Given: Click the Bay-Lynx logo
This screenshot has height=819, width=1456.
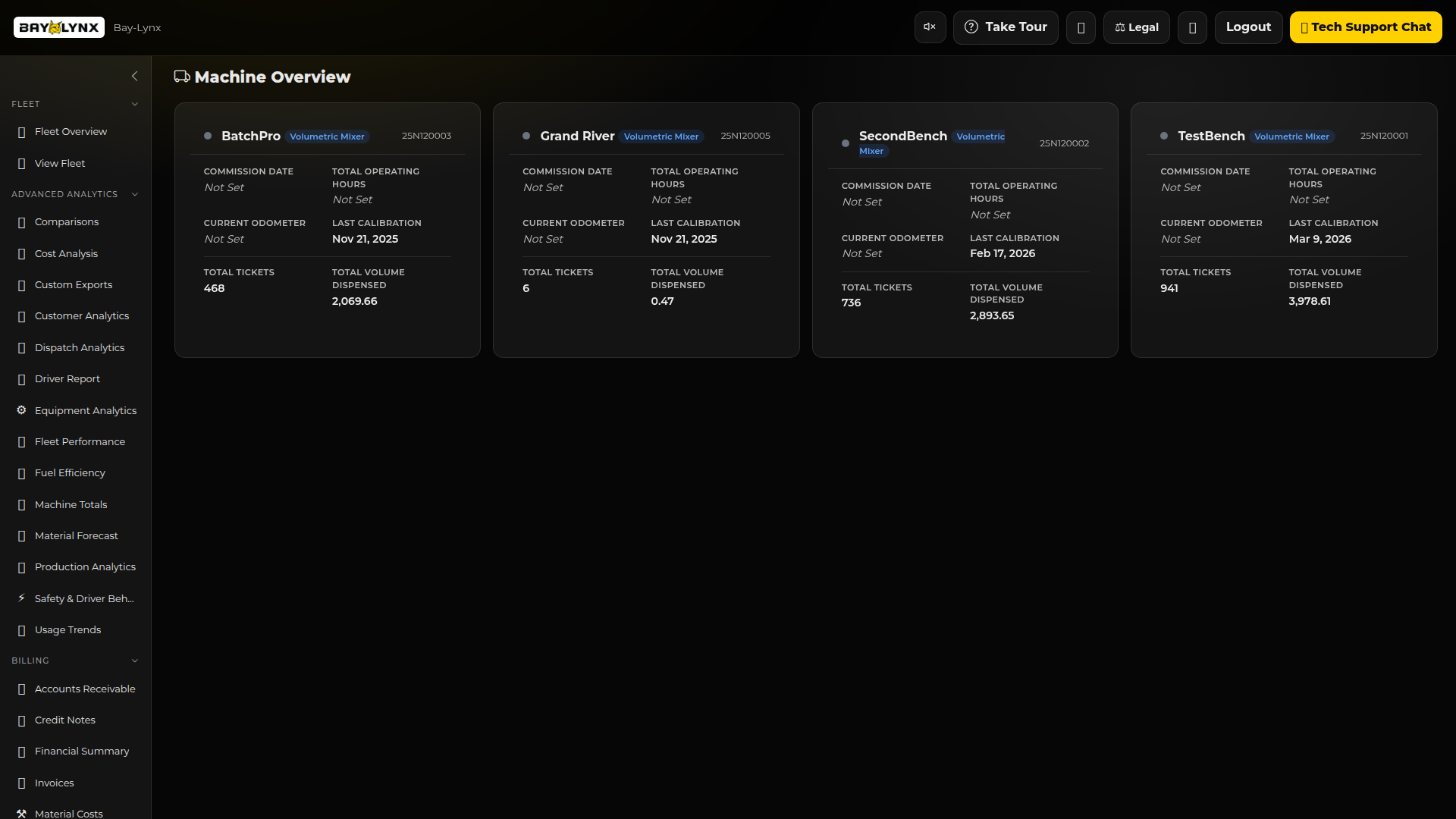Looking at the screenshot, I should [x=59, y=27].
